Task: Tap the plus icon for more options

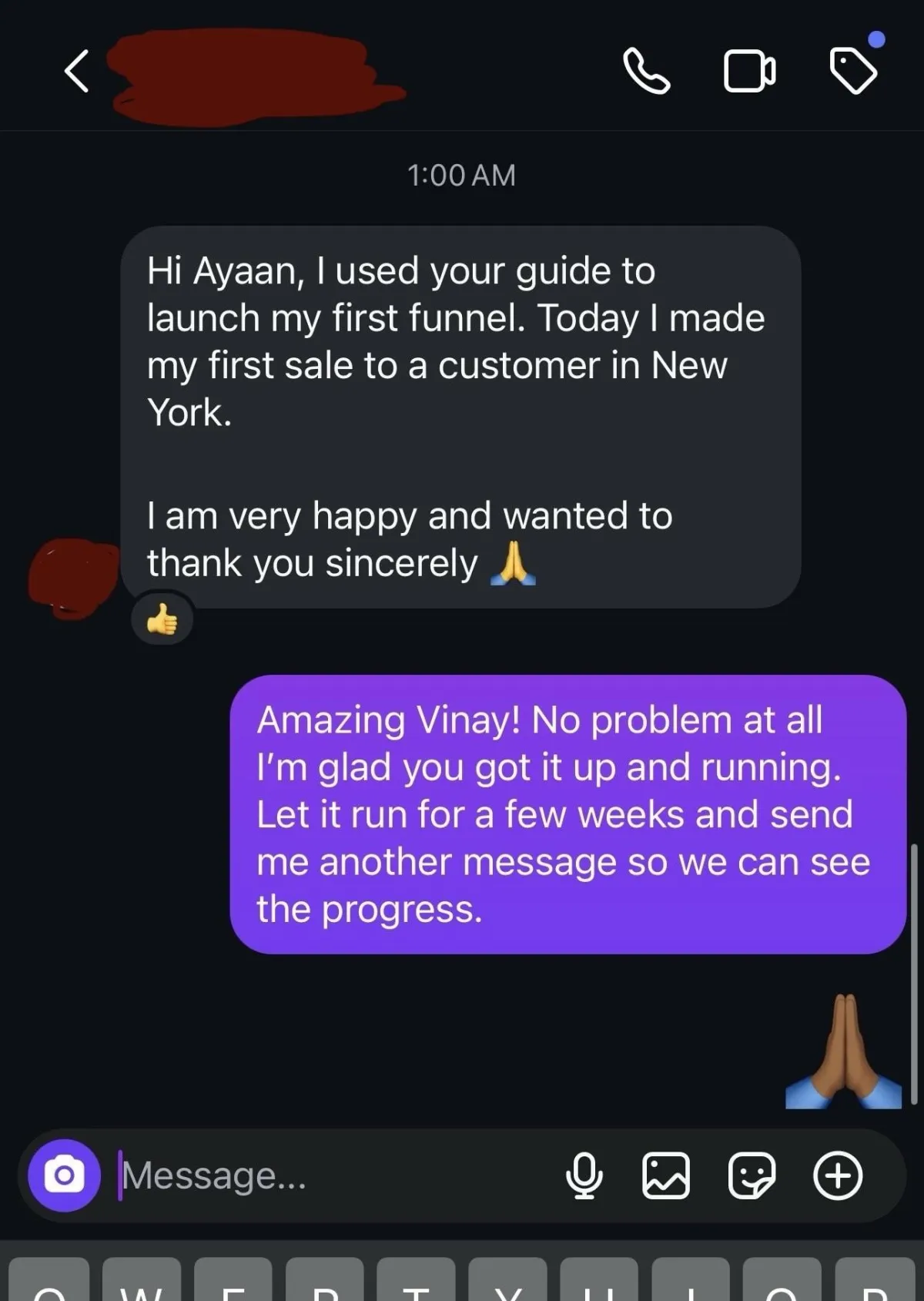Action: click(x=838, y=1176)
